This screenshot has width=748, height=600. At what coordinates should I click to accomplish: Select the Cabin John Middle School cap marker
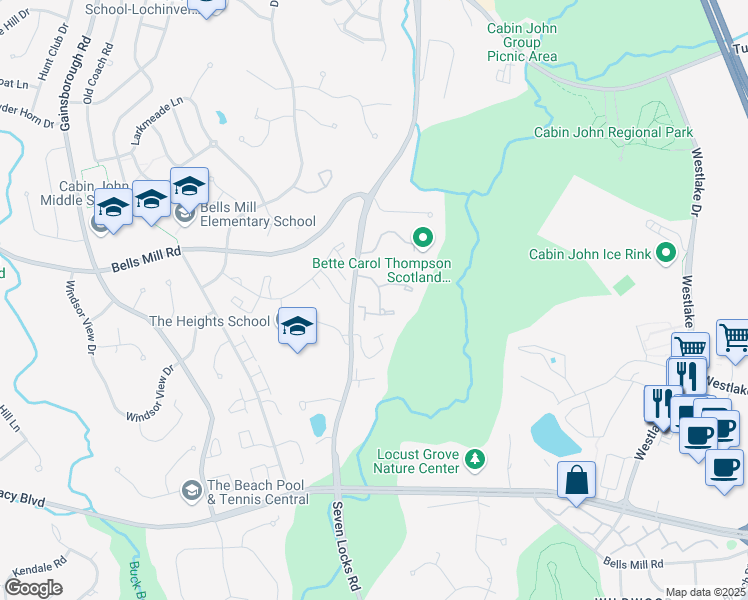pyautogui.click(x=113, y=210)
